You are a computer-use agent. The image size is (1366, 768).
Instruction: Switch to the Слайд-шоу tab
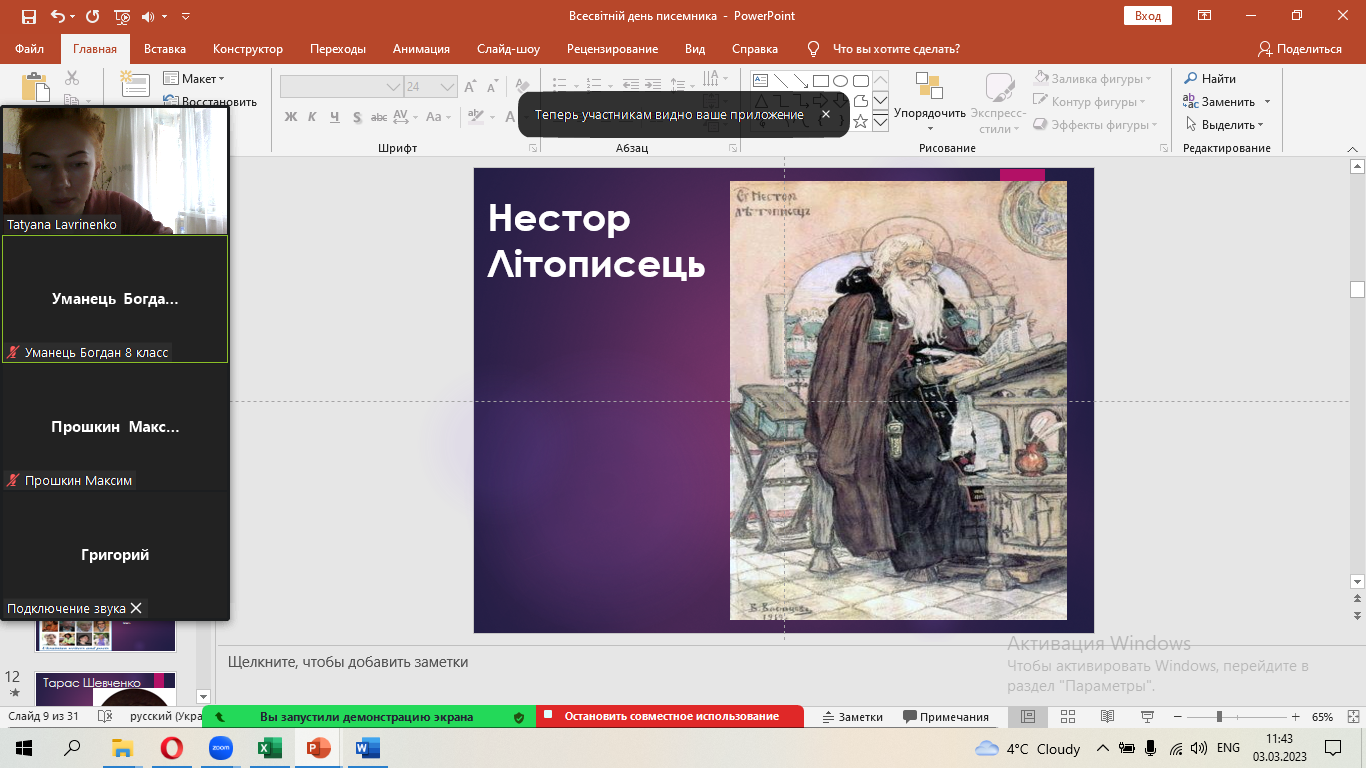point(508,49)
